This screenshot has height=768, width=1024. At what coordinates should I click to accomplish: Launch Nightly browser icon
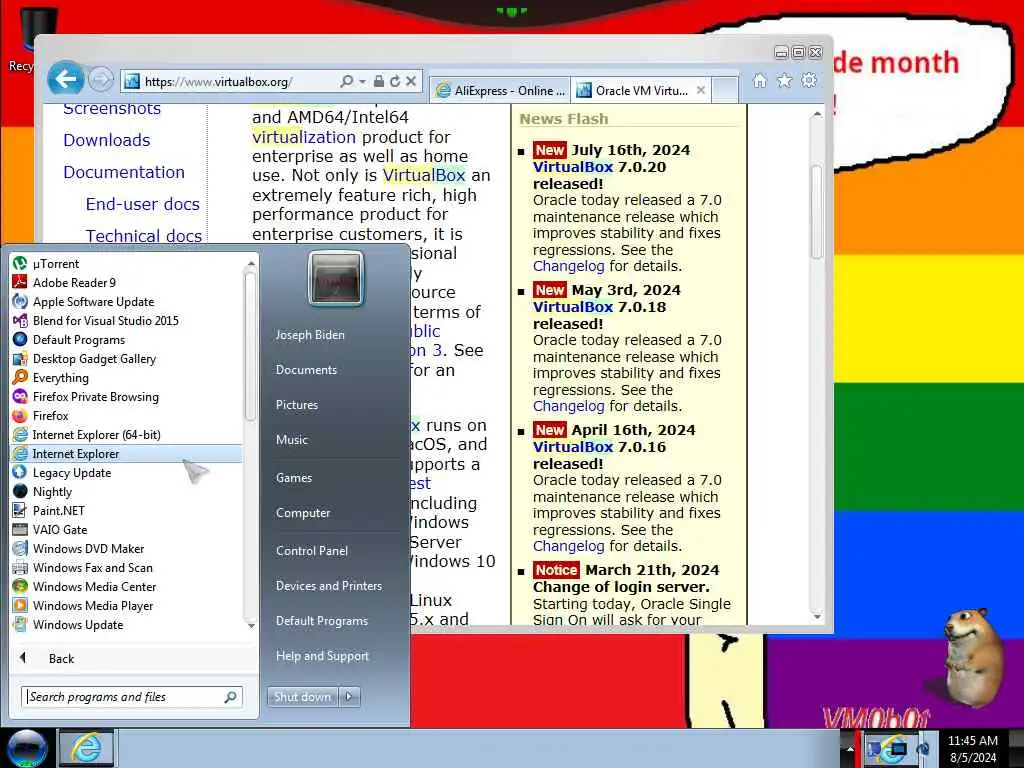point(20,491)
